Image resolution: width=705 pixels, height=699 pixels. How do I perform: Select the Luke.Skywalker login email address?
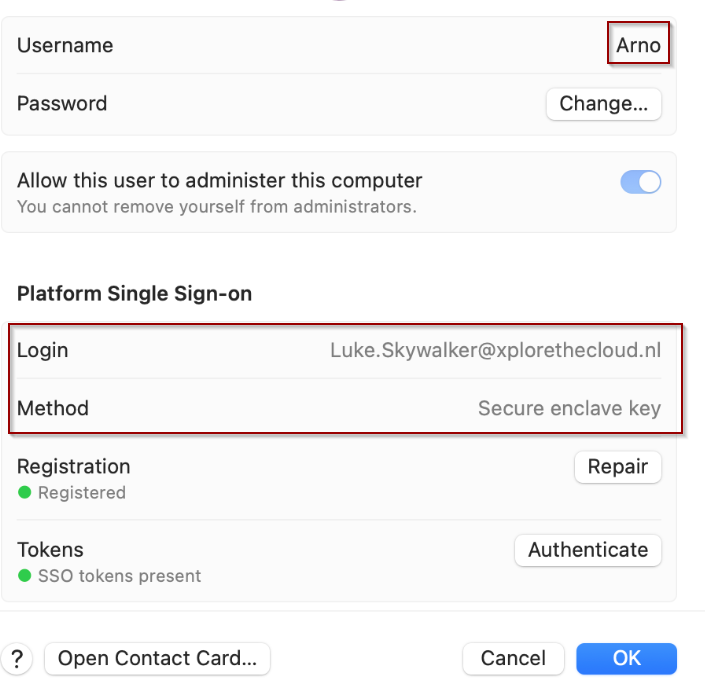(495, 351)
